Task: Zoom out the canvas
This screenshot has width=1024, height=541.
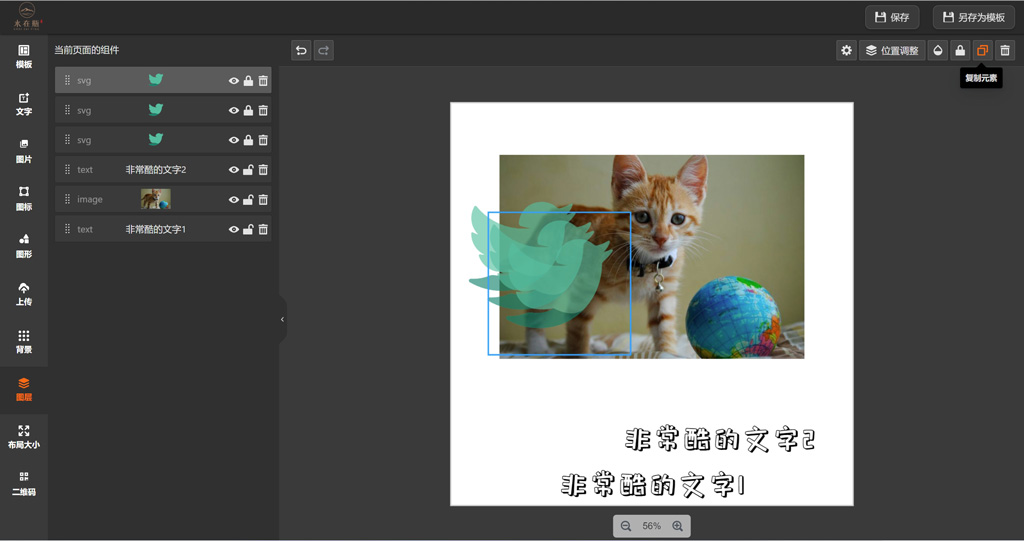Action: tap(626, 526)
